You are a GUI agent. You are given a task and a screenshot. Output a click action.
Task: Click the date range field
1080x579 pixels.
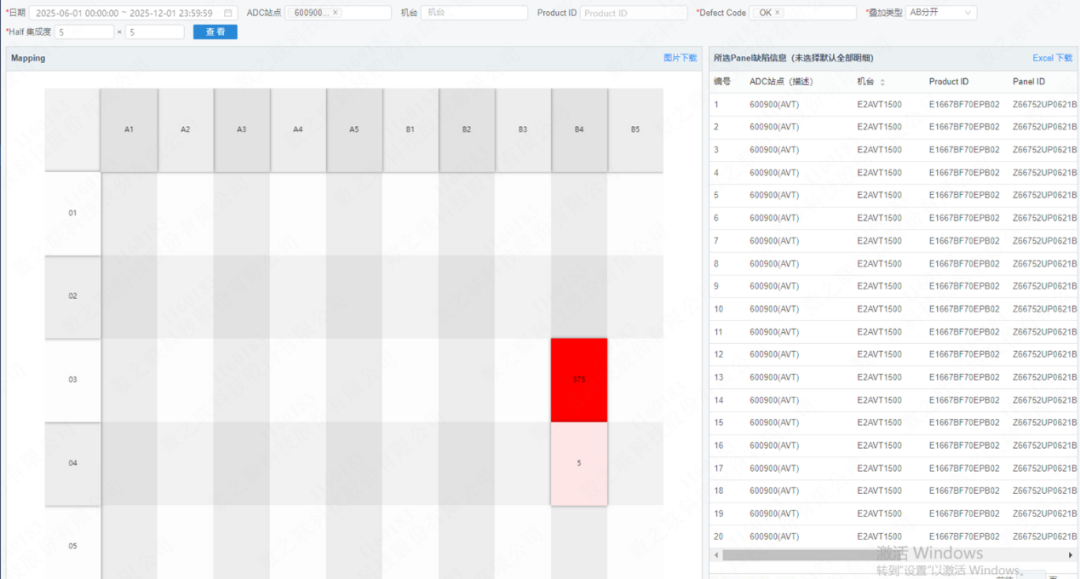(x=133, y=12)
